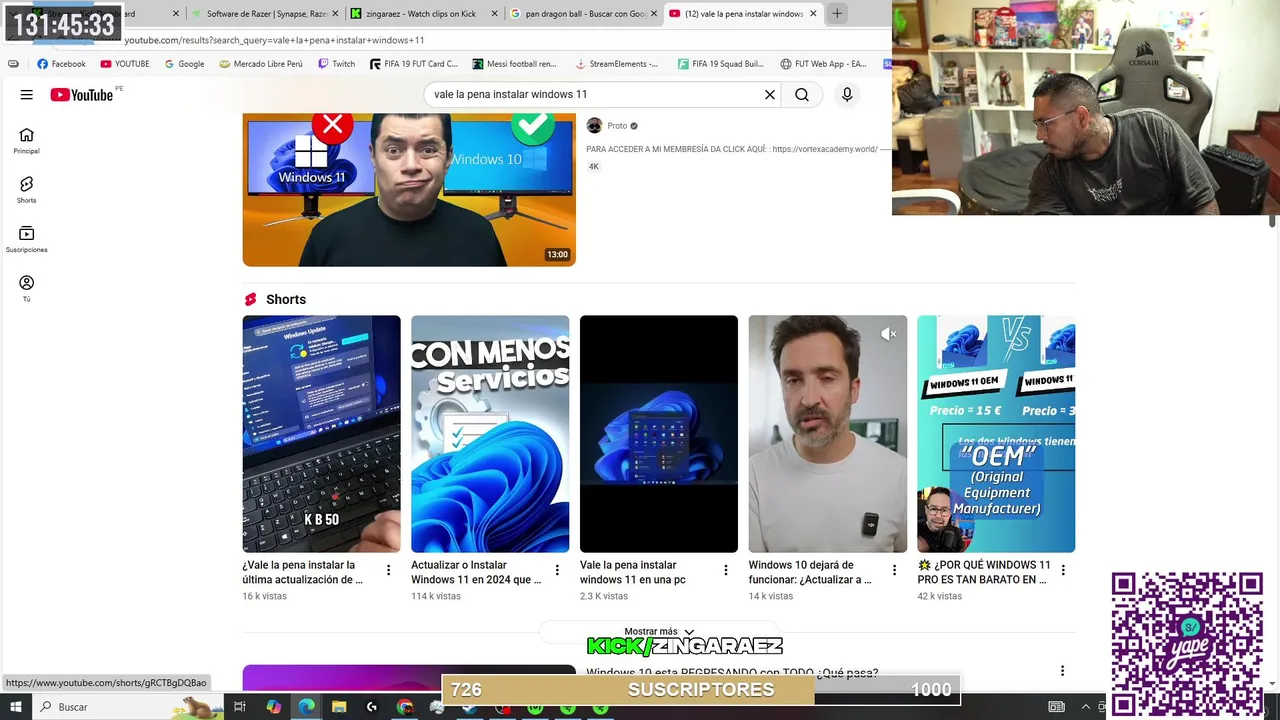Open the Mercado Libre Perú bookmark
This screenshot has width=1280, height=720.
pyautogui.click(x=260, y=64)
